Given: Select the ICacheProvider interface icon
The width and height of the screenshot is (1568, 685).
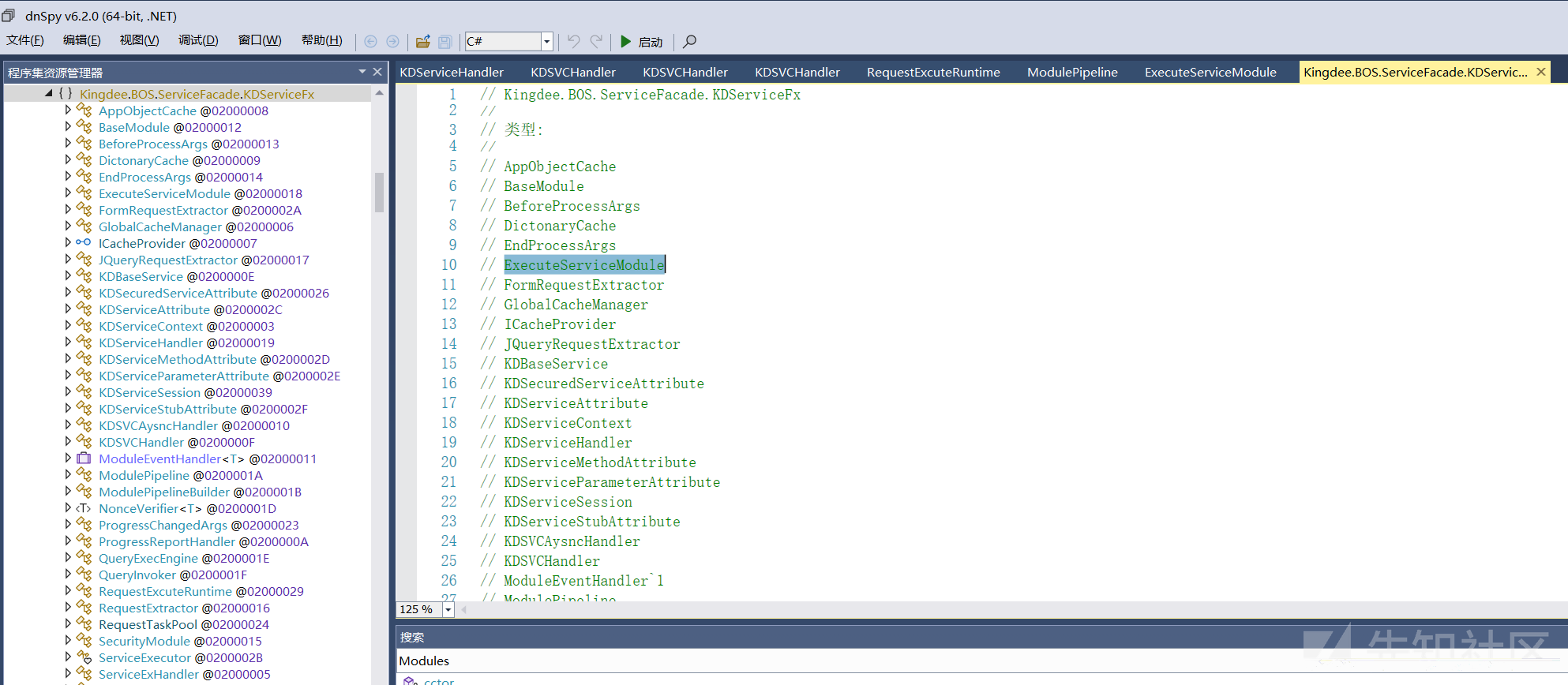Looking at the screenshot, I should click(84, 243).
